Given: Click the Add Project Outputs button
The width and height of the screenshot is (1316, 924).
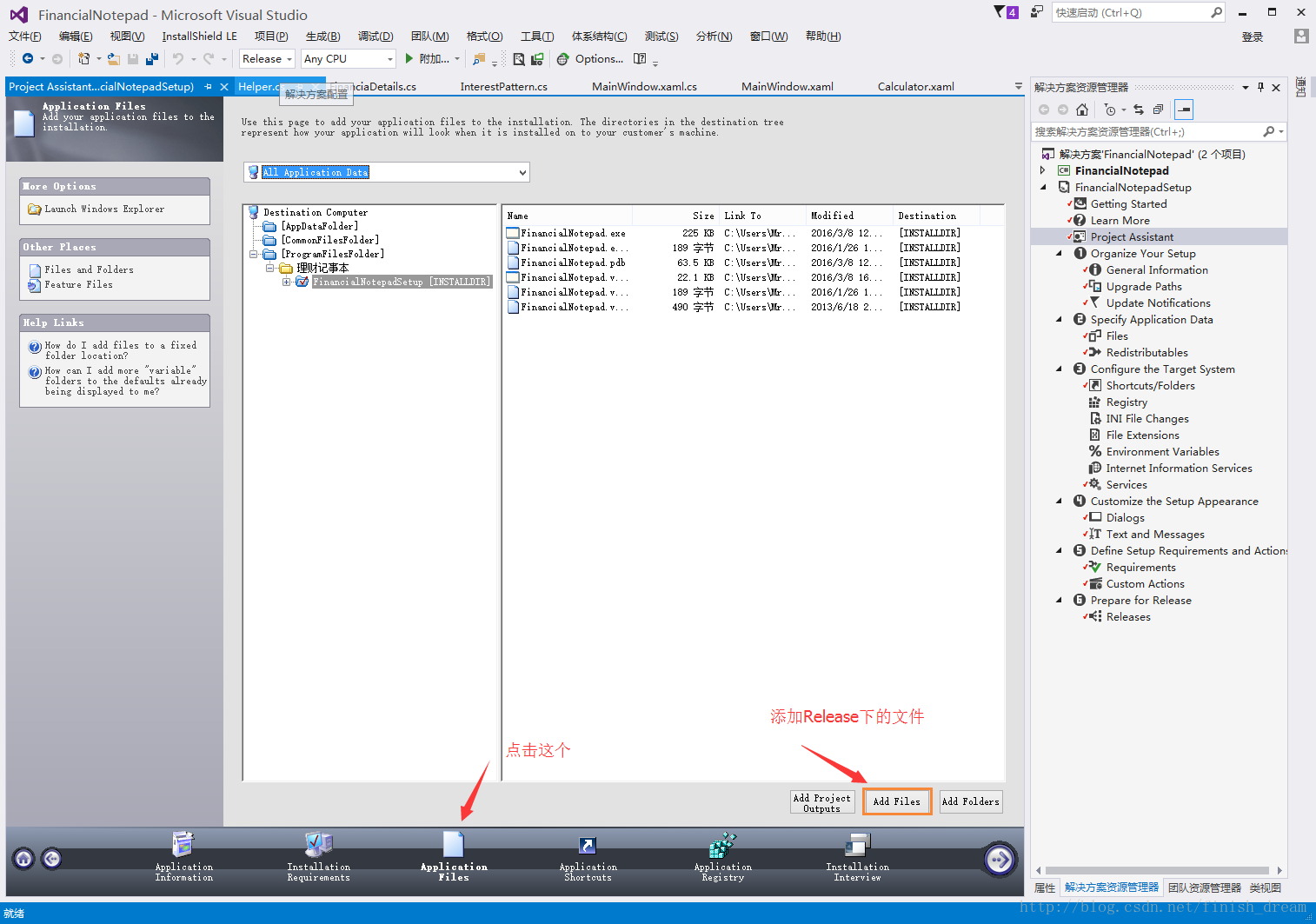Looking at the screenshot, I should click(x=822, y=801).
